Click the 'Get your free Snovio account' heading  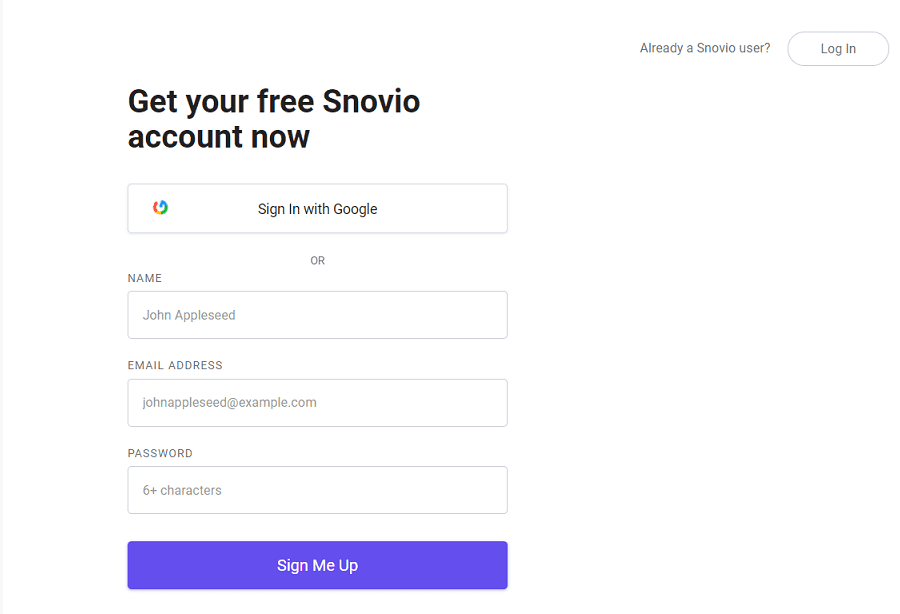click(x=274, y=102)
